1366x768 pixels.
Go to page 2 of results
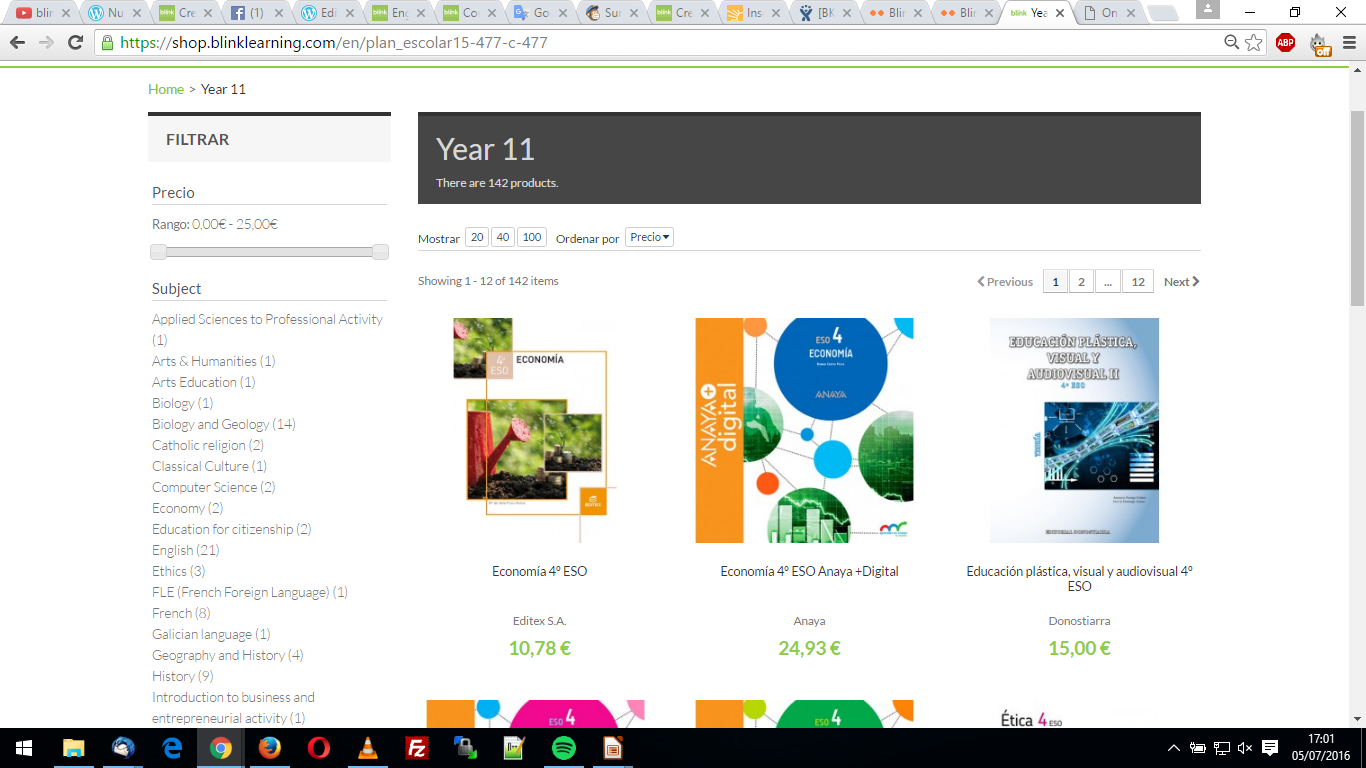1081,281
